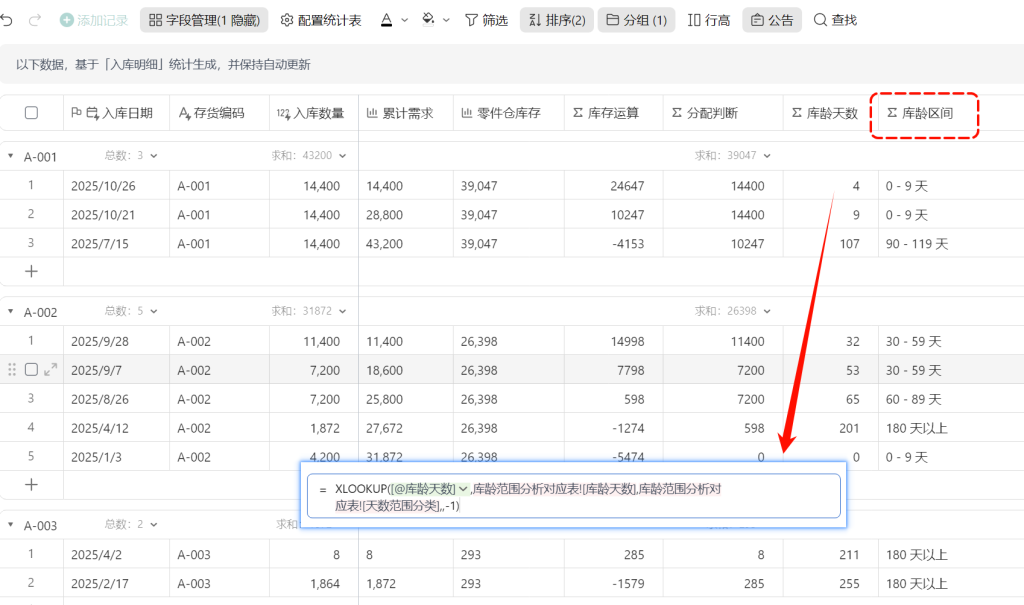1024x605 pixels.
Task: Click drag handle of 2025/9/7 row
Action: tap(12, 370)
